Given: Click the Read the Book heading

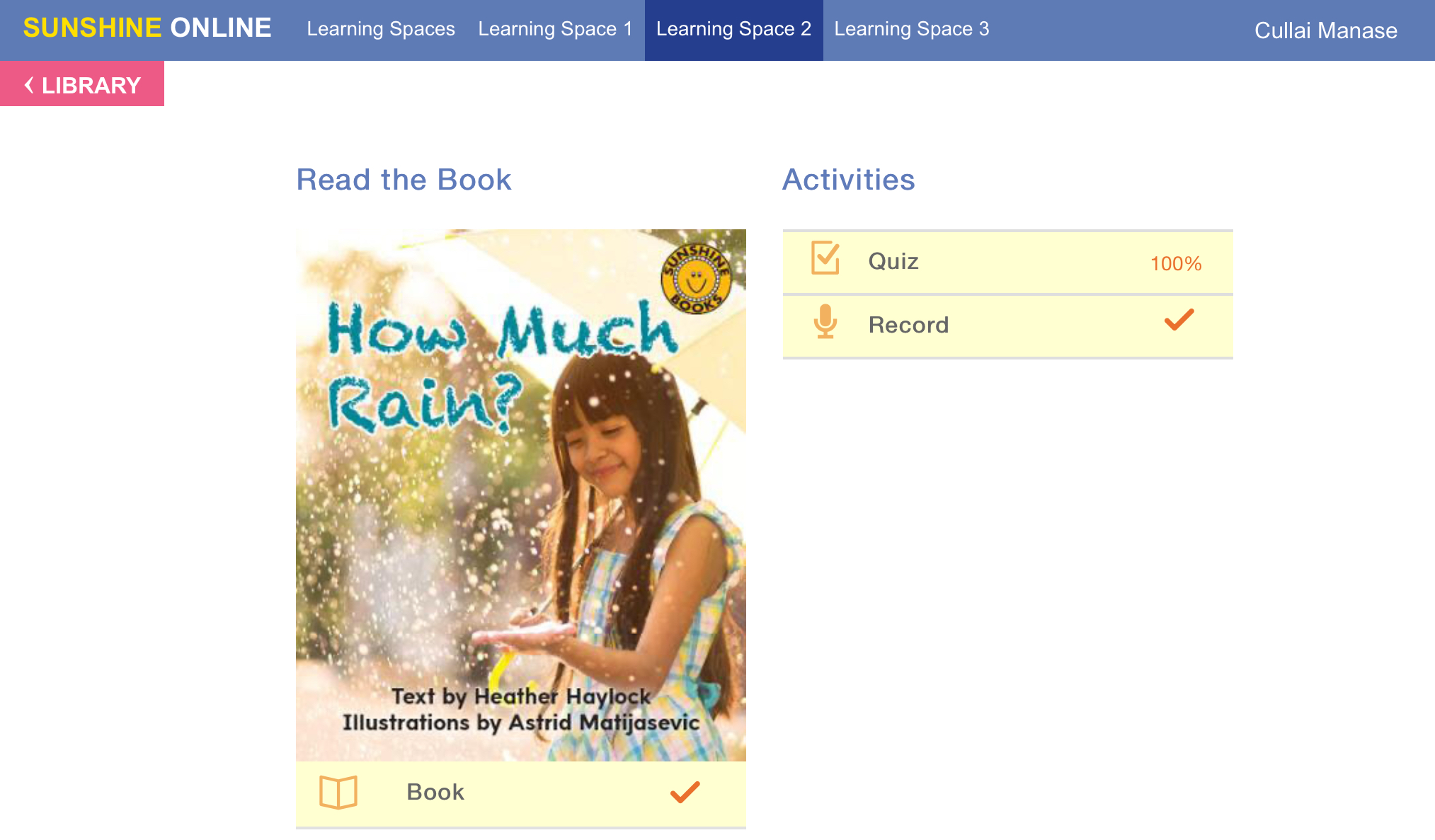Looking at the screenshot, I should (x=404, y=180).
